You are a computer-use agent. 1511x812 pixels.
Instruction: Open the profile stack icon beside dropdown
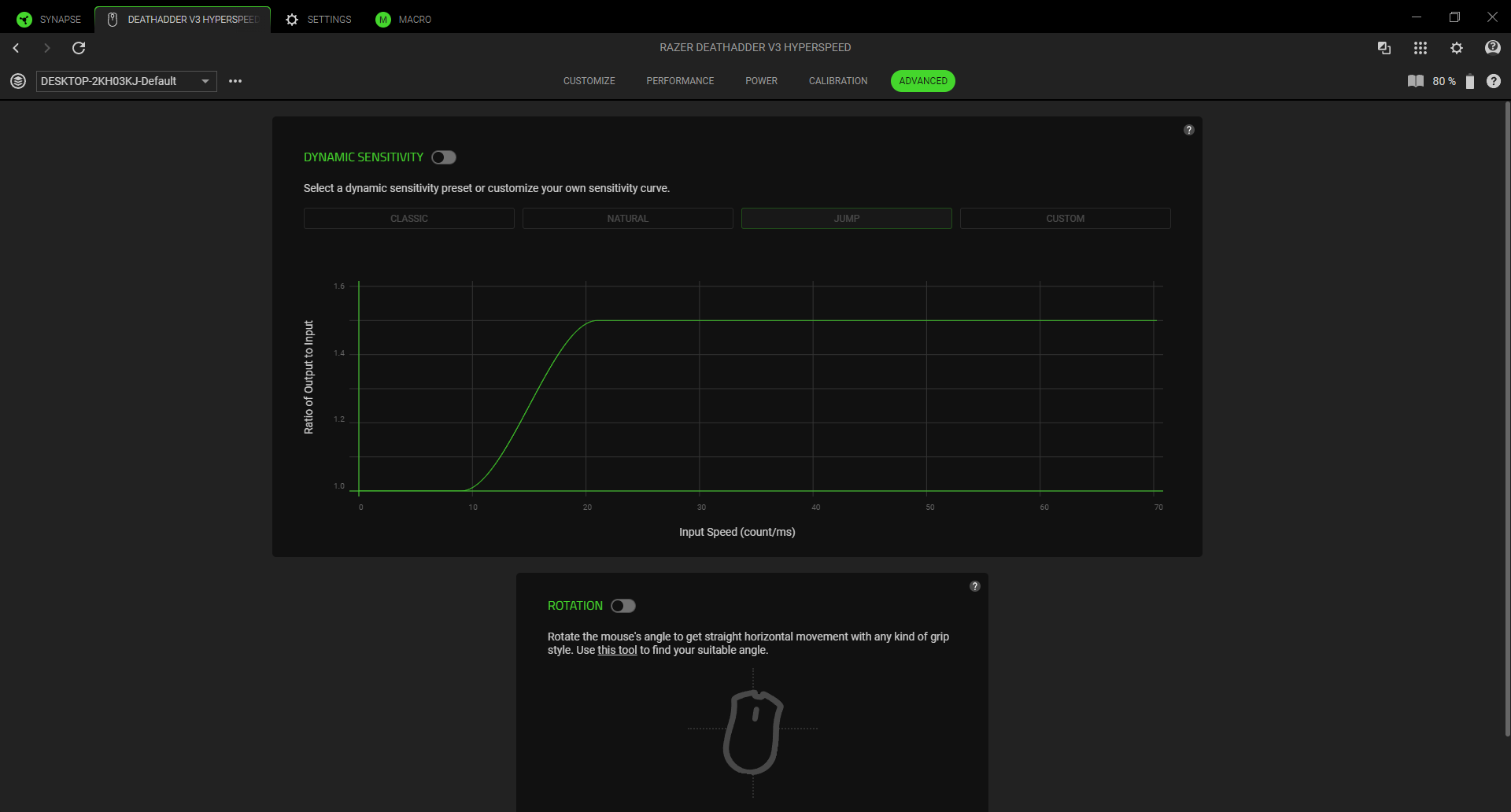click(18, 81)
